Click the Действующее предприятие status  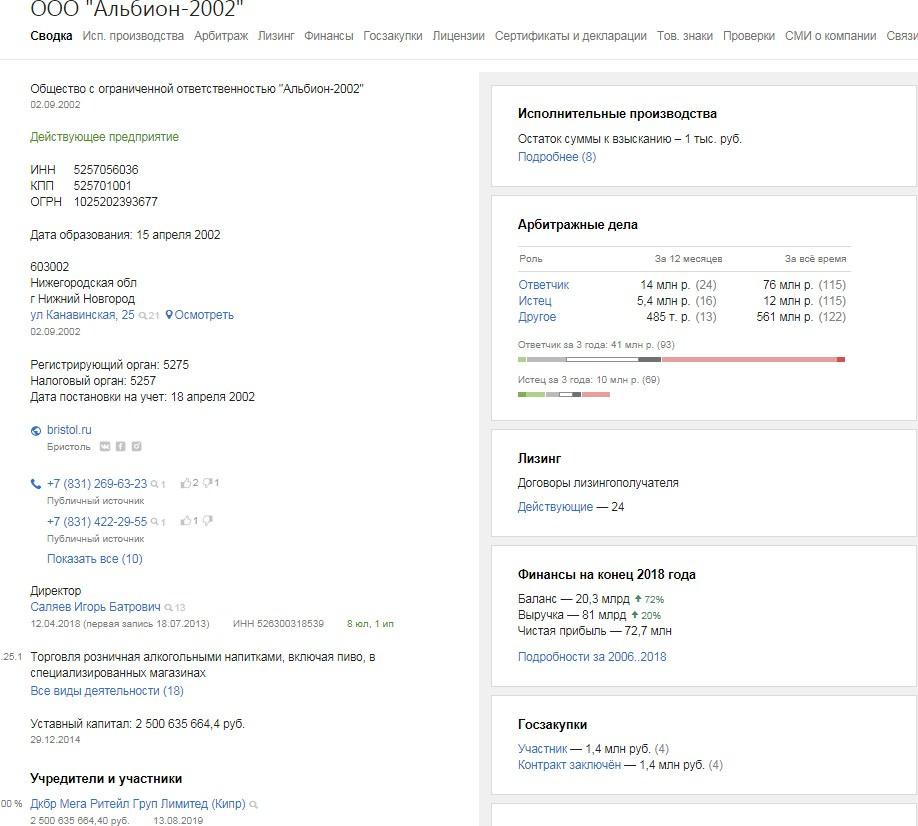tap(105, 137)
